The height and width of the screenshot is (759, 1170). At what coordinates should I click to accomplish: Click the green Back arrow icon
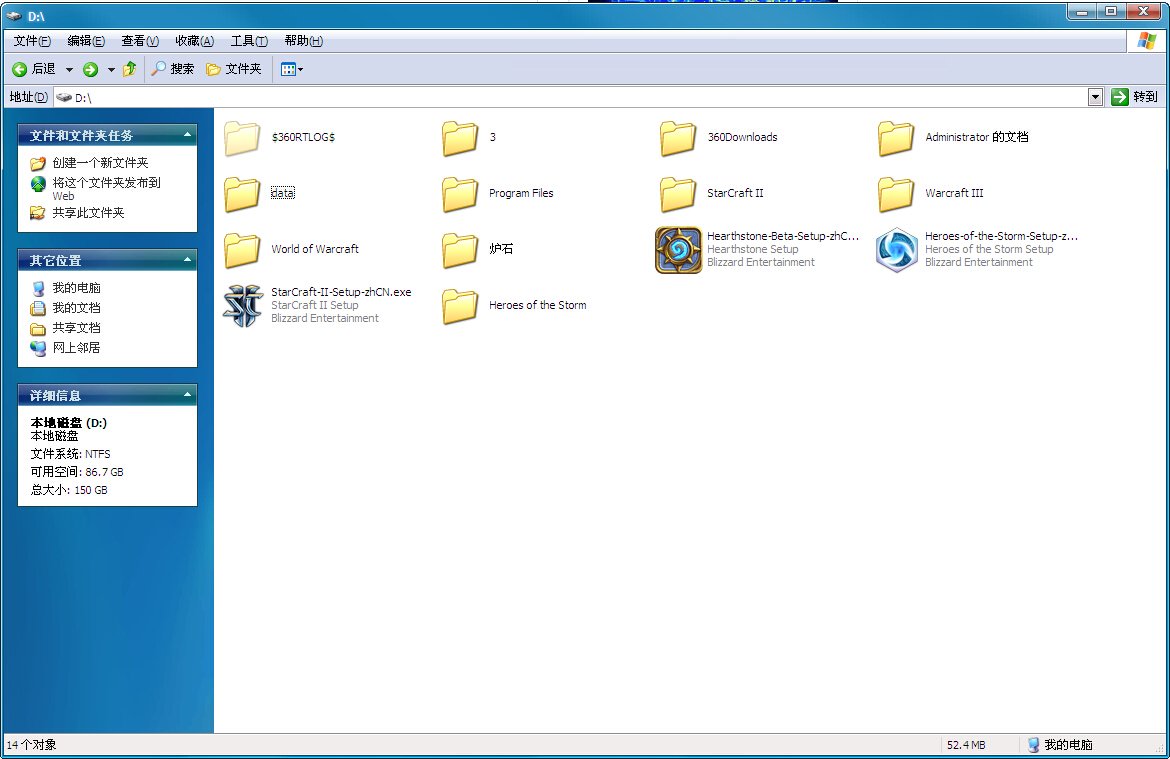(x=19, y=69)
